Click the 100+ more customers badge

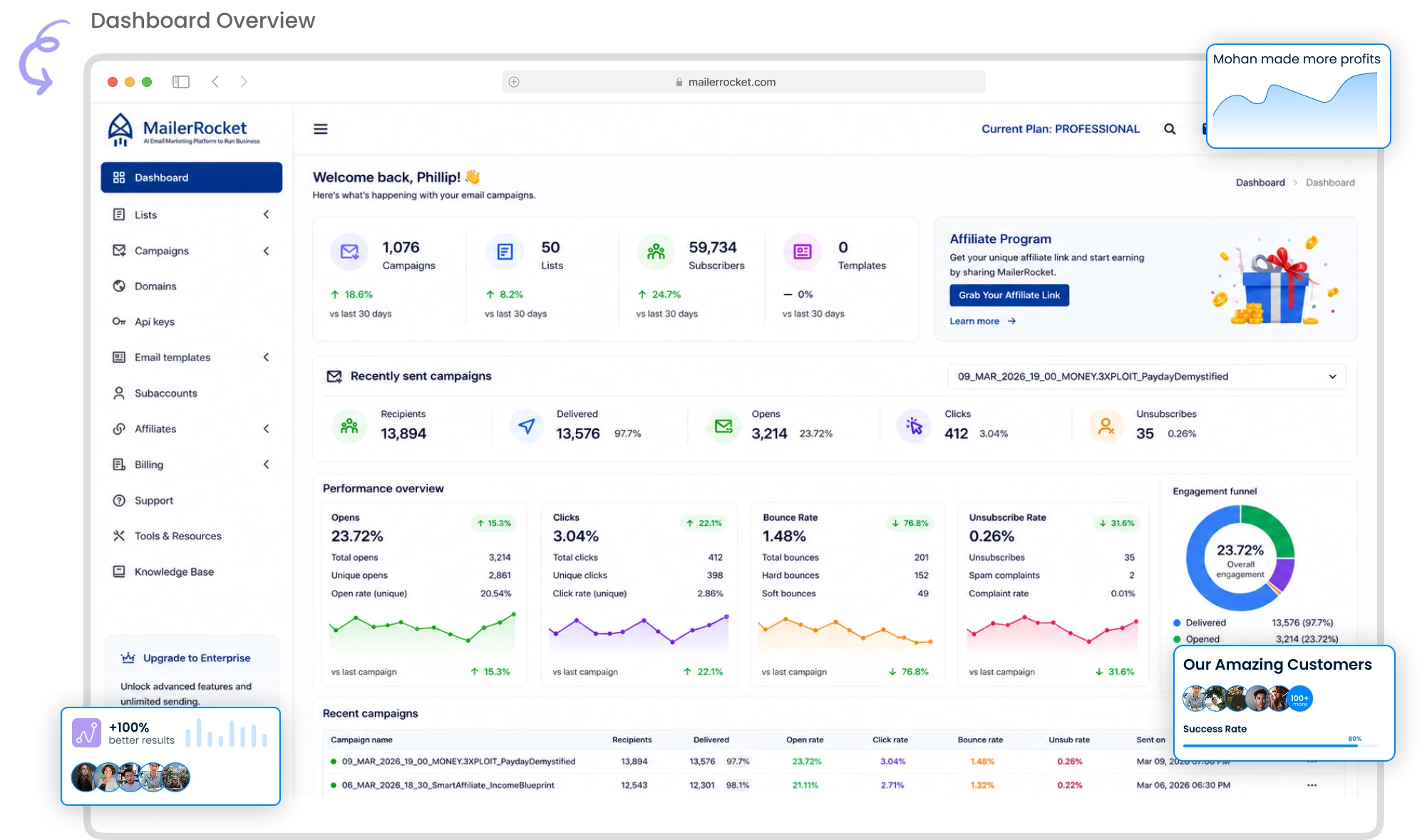click(x=1299, y=699)
